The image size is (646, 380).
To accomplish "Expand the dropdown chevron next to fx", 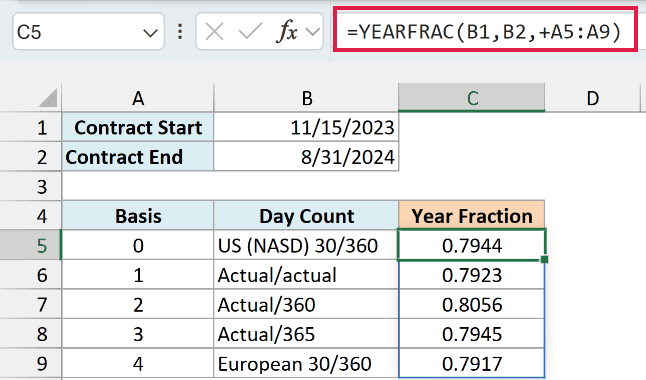I will [313, 32].
